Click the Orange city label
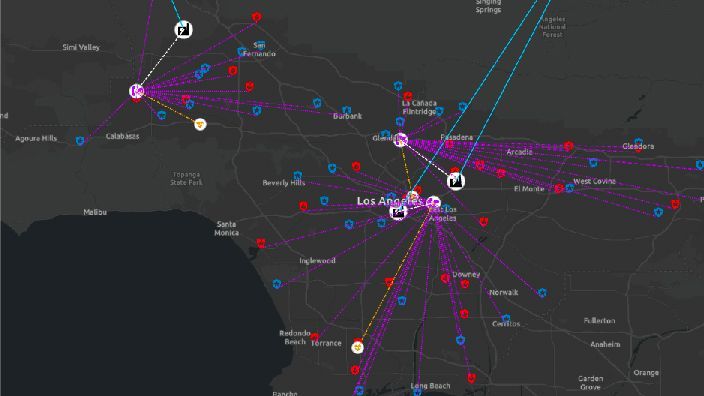 [646, 373]
